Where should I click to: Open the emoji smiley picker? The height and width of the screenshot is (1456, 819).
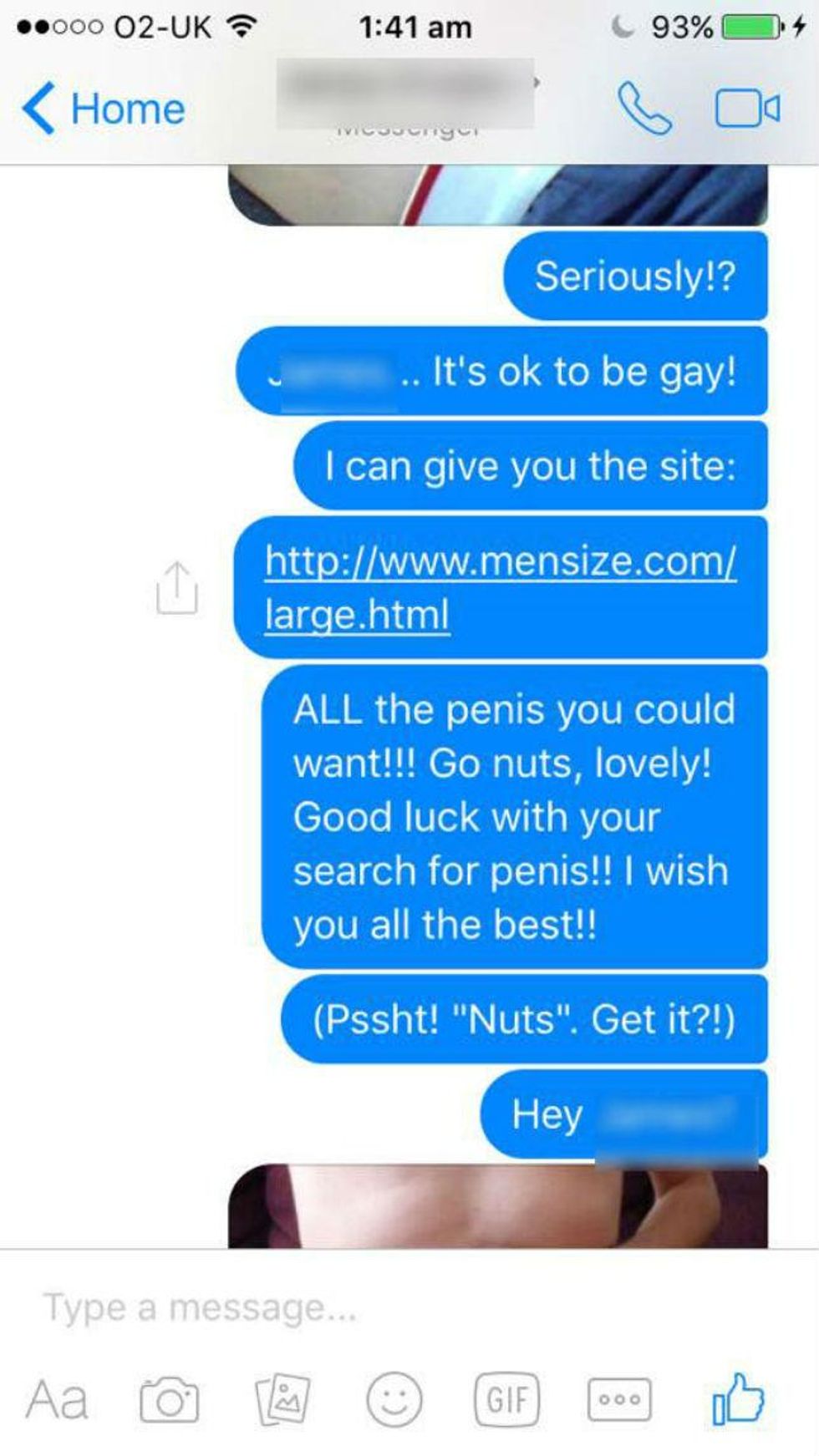coord(394,1399)
